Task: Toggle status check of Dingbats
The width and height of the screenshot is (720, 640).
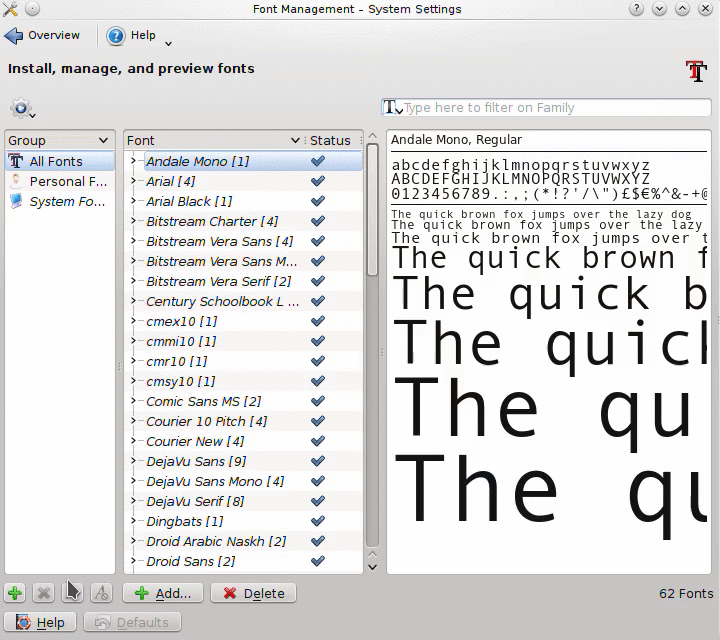Action: point(318,521)
